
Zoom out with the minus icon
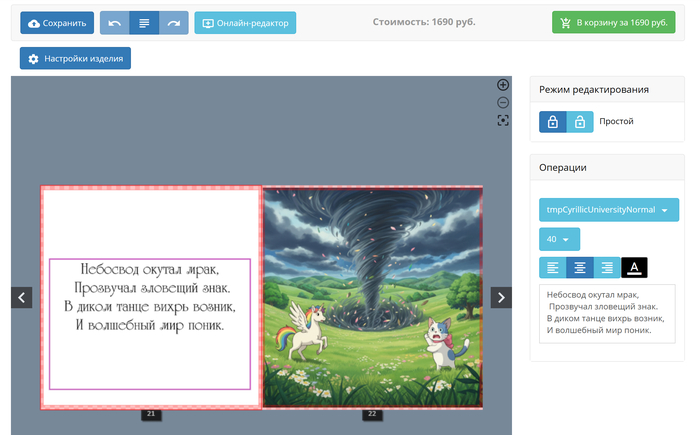click(x=503, y=102)
